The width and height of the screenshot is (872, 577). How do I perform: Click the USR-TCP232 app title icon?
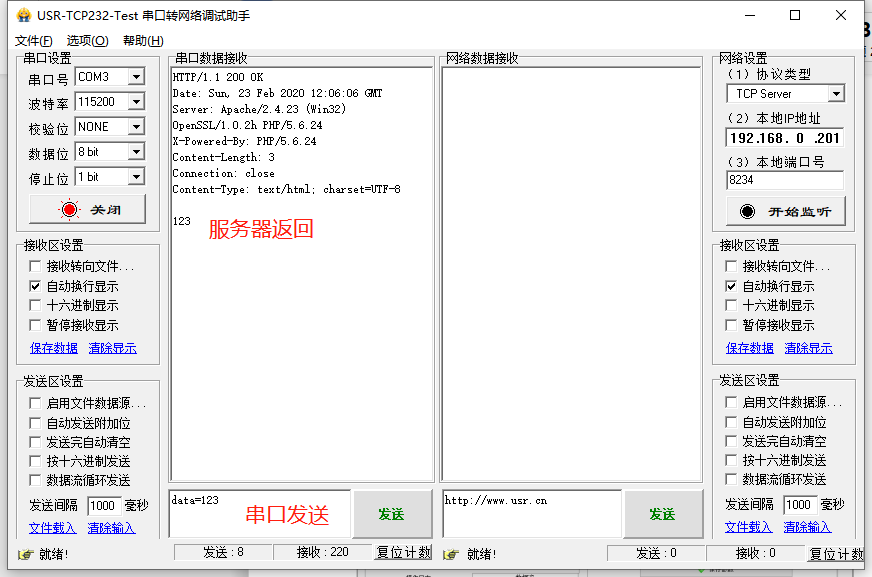tap(24, 16)
